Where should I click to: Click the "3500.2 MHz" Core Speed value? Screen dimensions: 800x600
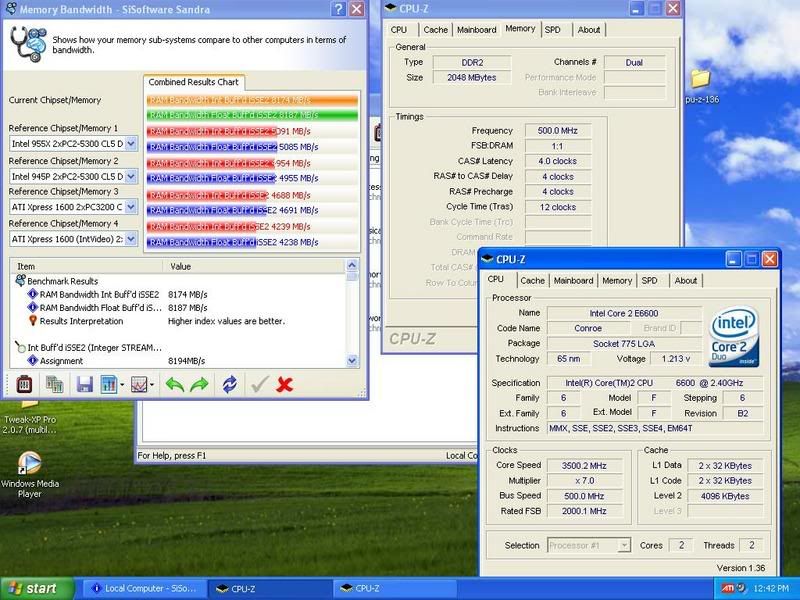pyautogui.click(x=585, y=466)
